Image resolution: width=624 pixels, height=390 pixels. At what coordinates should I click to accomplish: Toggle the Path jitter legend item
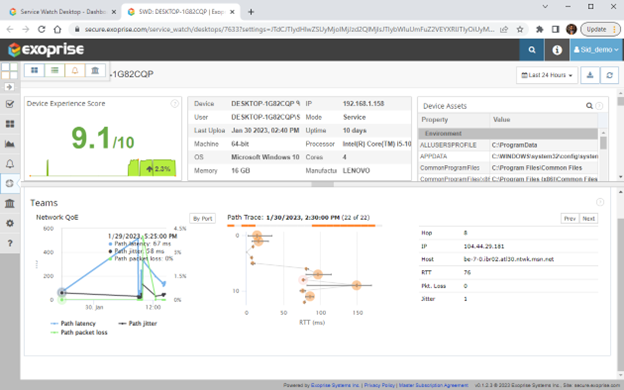point(138,324)
